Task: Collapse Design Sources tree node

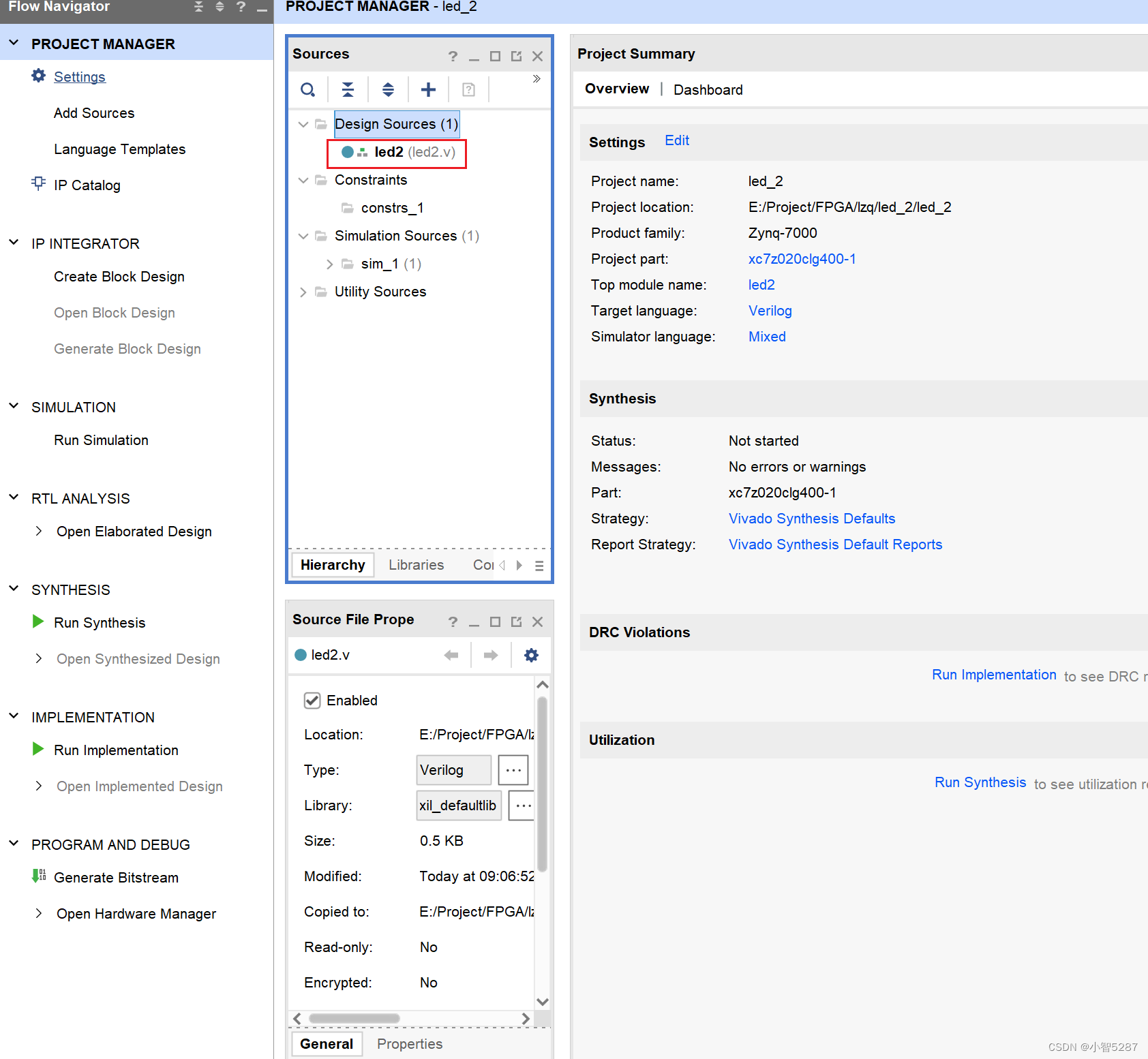Action: point(303,125)
